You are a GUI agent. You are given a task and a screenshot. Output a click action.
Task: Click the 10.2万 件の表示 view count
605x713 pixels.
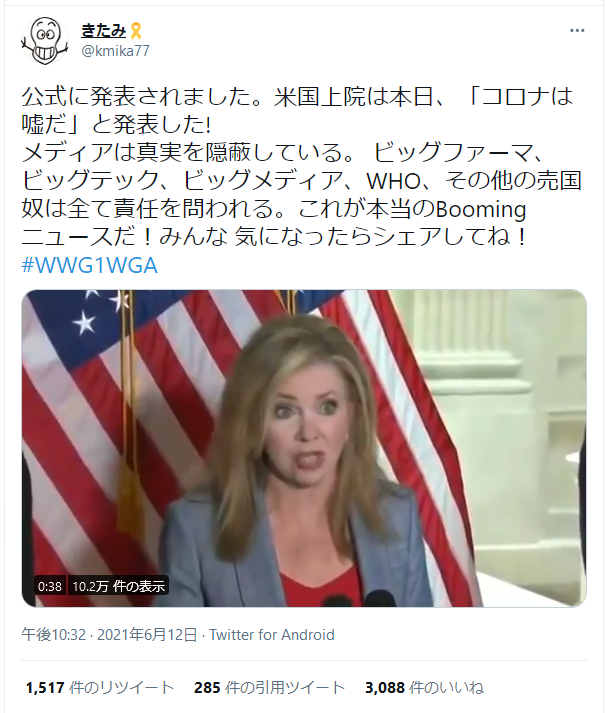tap(118, 587)
